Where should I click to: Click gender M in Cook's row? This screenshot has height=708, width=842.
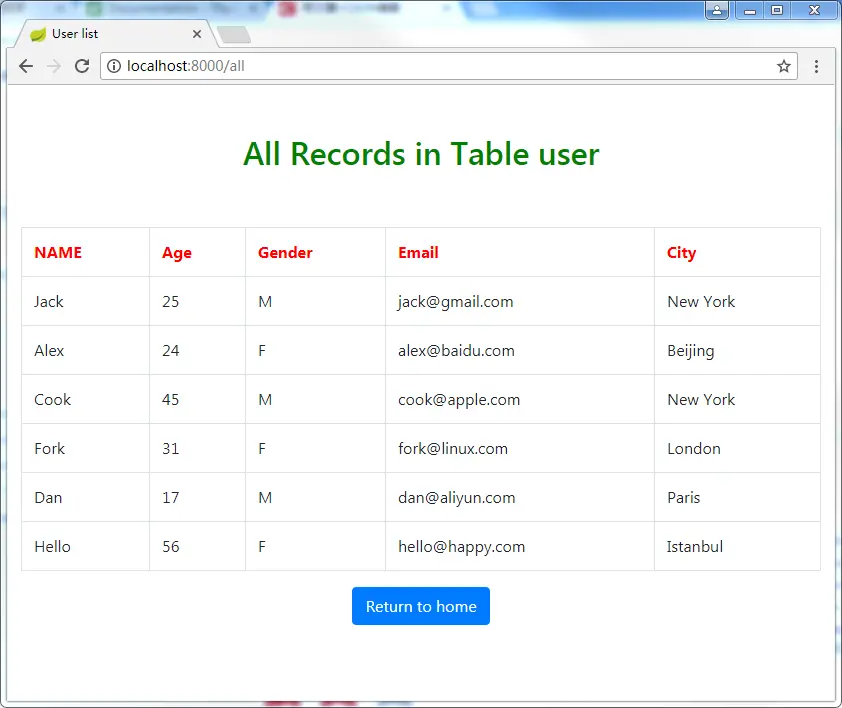click(x=265, y=400)
